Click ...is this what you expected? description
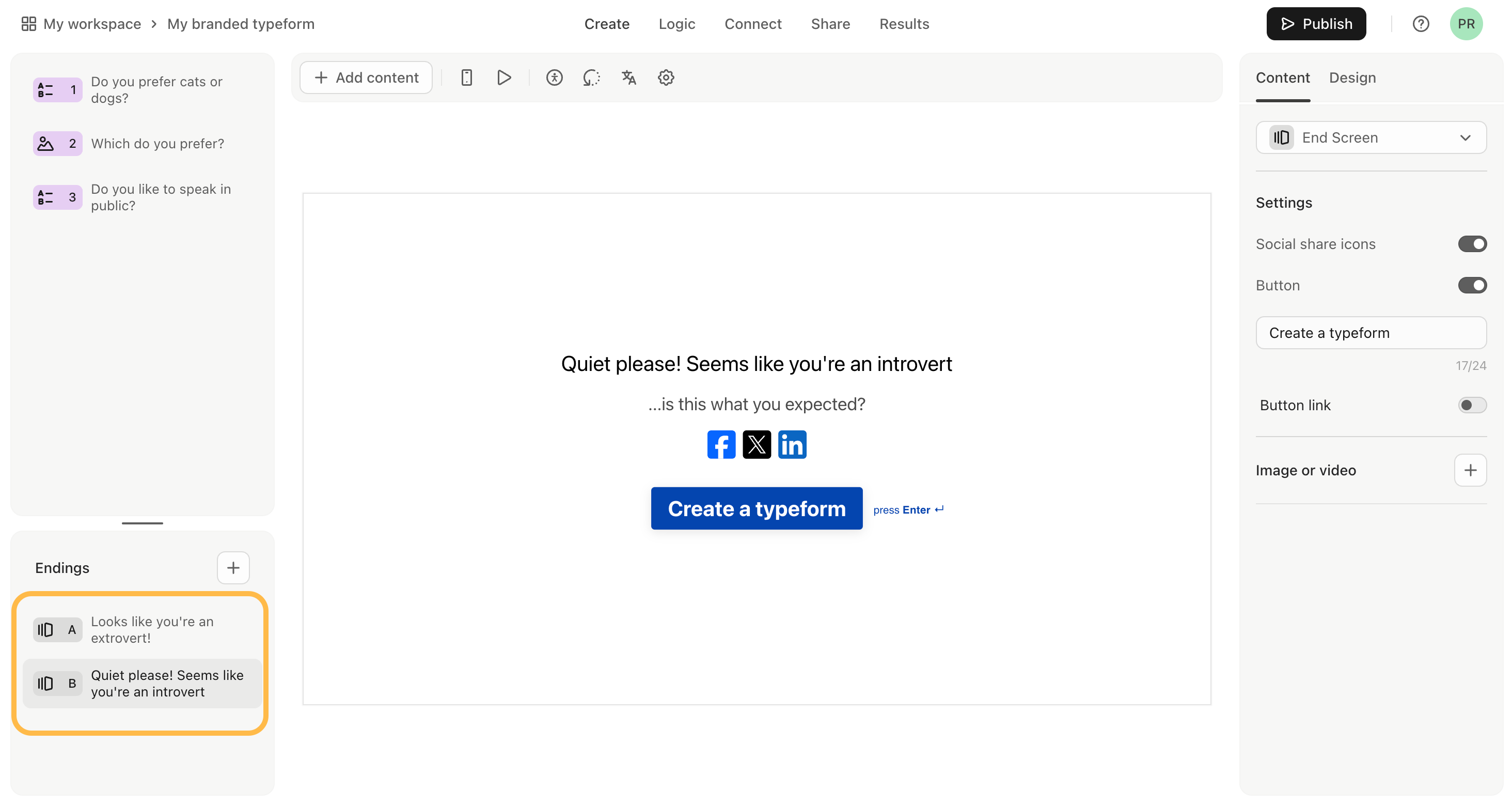Viewport: 1512px width, 806px height. 756,404
